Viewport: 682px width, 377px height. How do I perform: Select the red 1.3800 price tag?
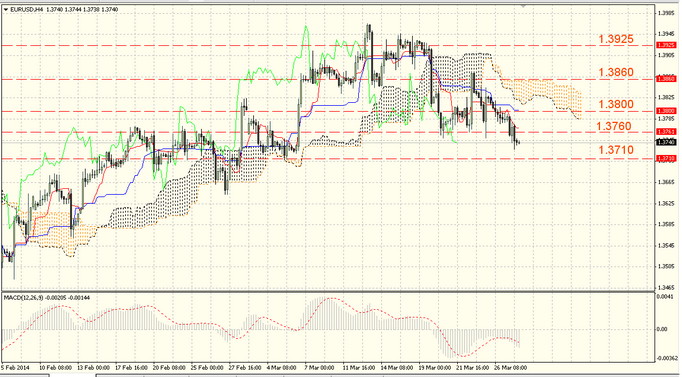(666, 111)
